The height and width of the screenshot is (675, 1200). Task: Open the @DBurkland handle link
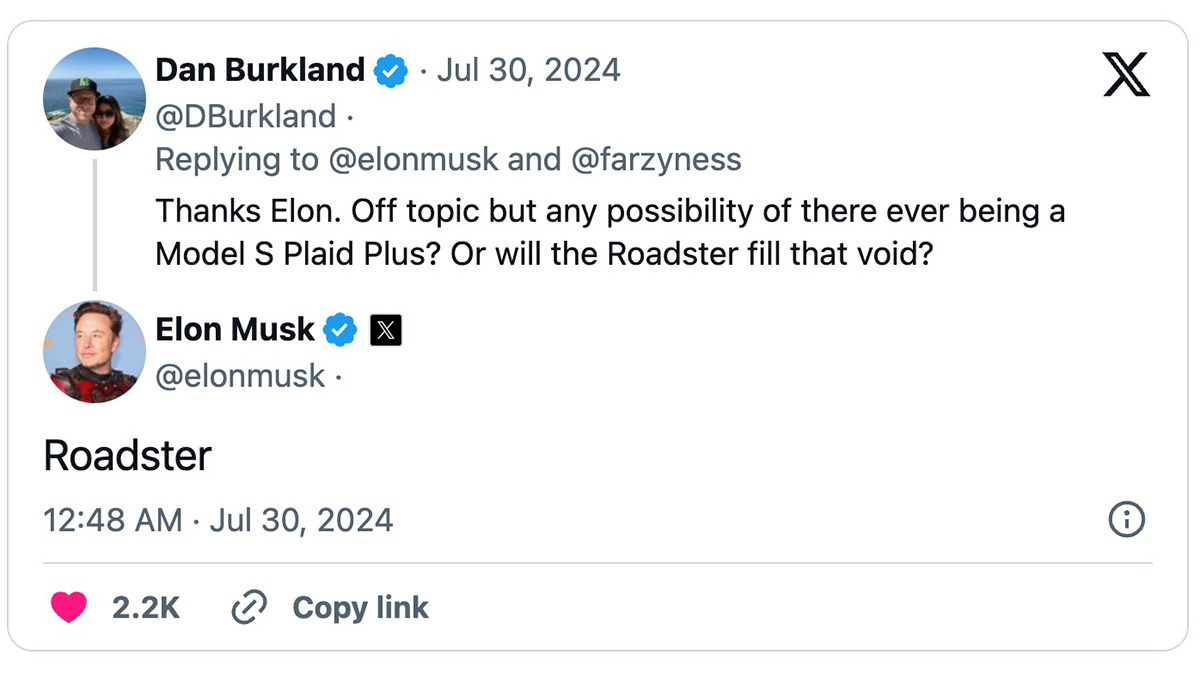(x=246, y=116)
